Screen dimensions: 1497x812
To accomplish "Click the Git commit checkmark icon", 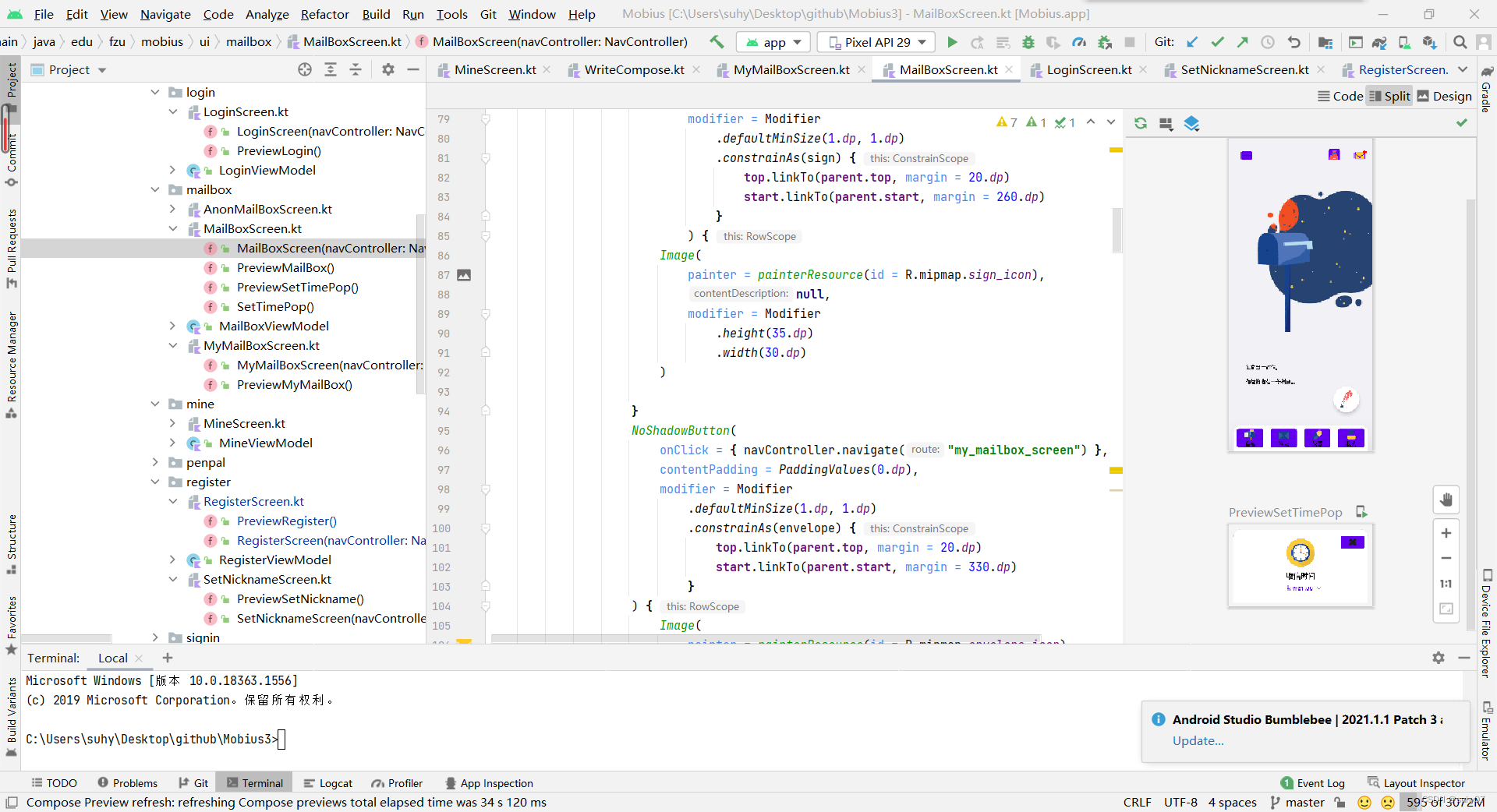I will point(1218,42).
